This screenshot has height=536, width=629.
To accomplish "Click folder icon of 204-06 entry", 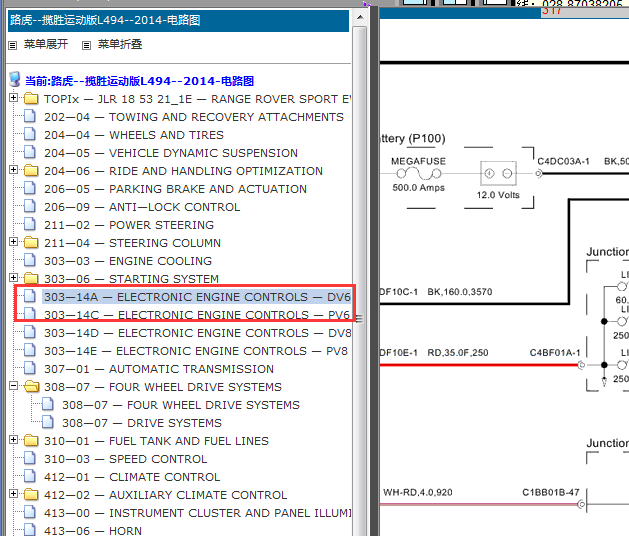I will tap(31, 171).
